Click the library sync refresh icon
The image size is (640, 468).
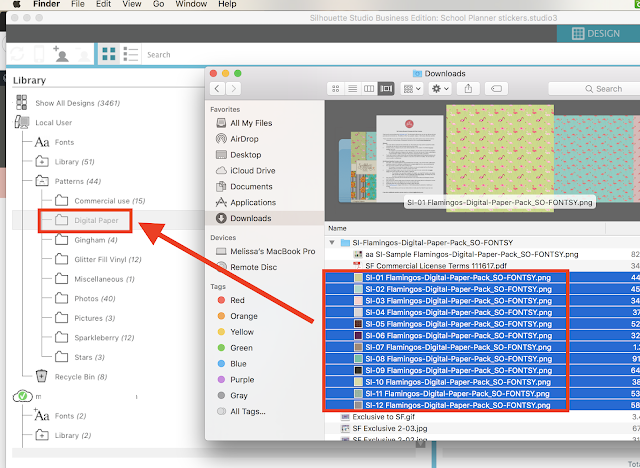coord(17,54)
